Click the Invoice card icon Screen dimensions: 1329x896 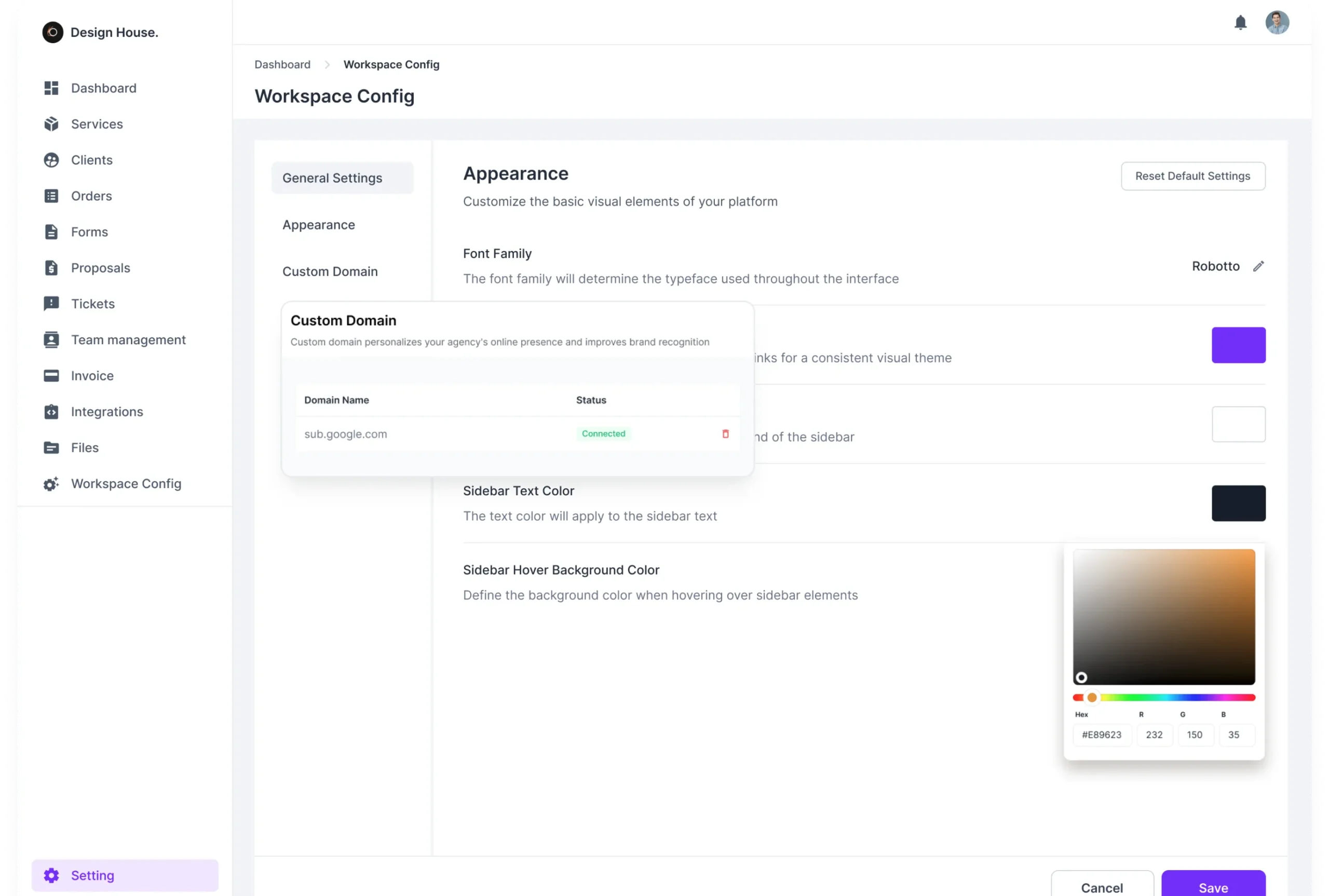(x=51, y=375)
